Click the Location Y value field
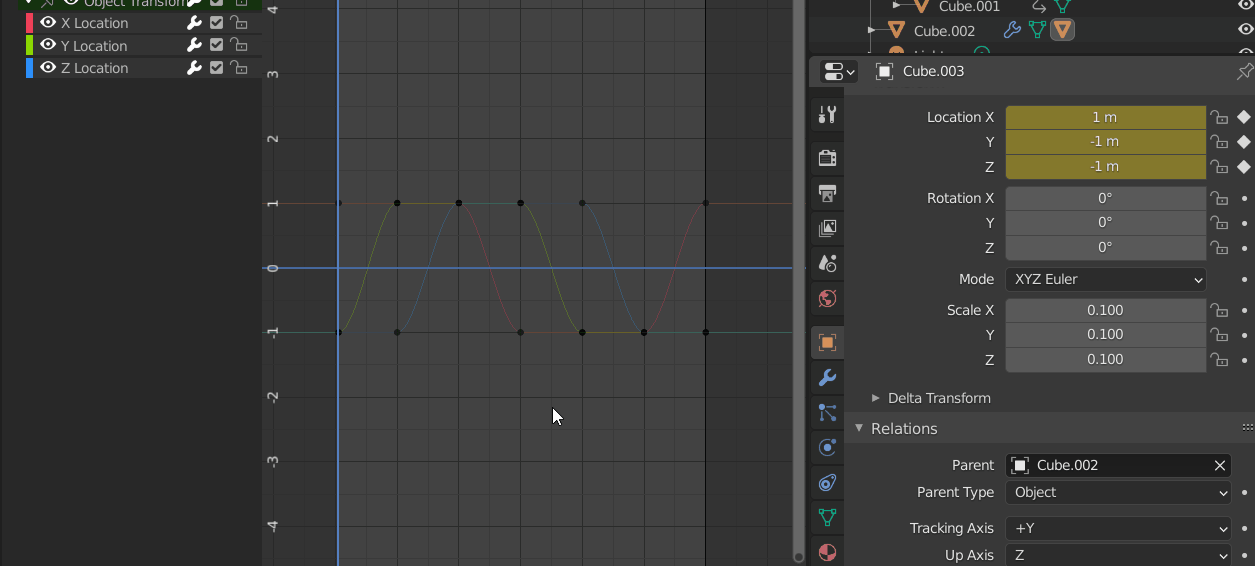Viewport: 1255px width, 566px height. tap(1106, 142)
